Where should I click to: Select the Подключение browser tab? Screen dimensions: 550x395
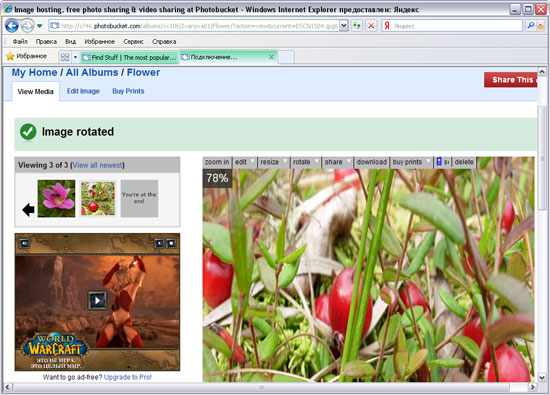(x=224, y=57)
